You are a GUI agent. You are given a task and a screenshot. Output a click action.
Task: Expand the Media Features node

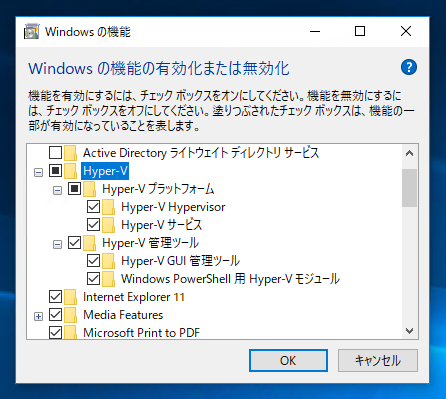tap(39, 317)
